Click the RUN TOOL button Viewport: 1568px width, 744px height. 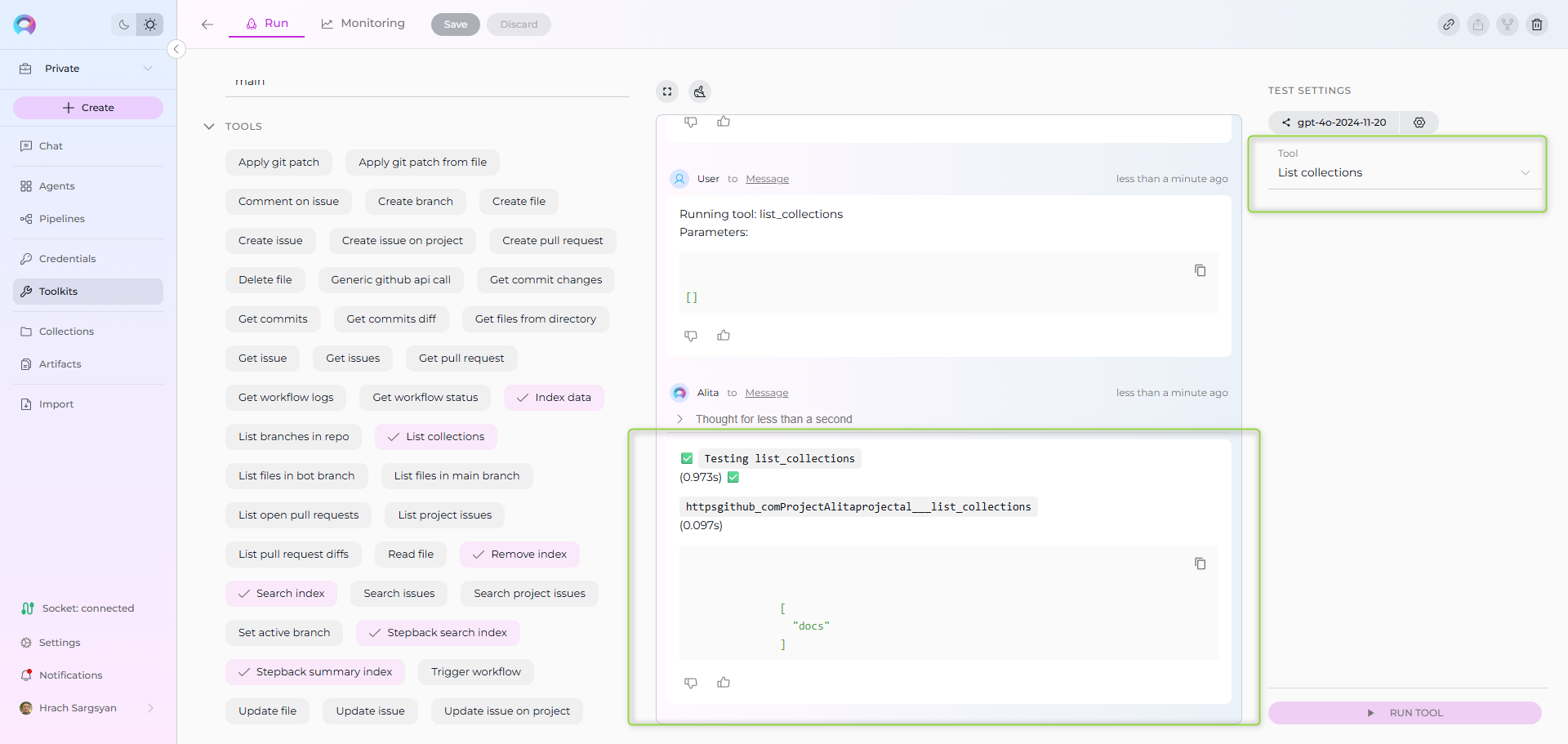1405,713
